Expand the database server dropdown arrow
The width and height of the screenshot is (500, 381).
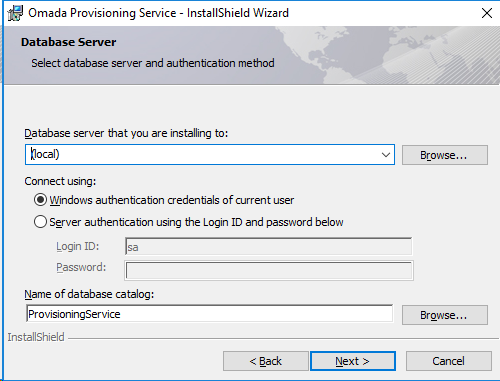pos(386,155)
